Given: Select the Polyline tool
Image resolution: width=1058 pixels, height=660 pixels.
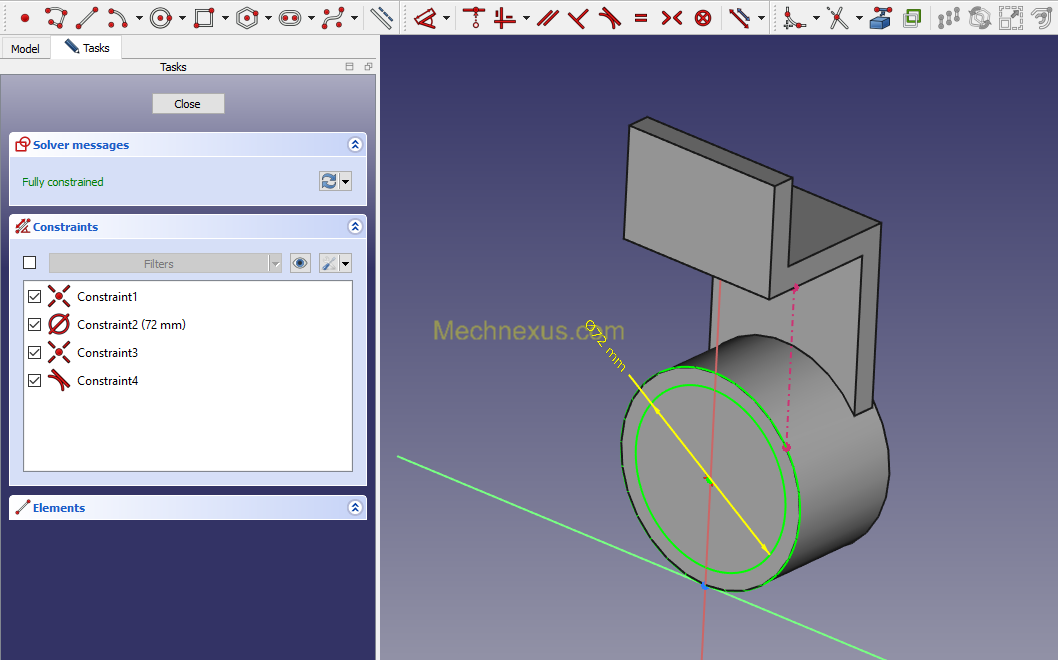Looking at the screenshot, I should (x=56, y=17).
